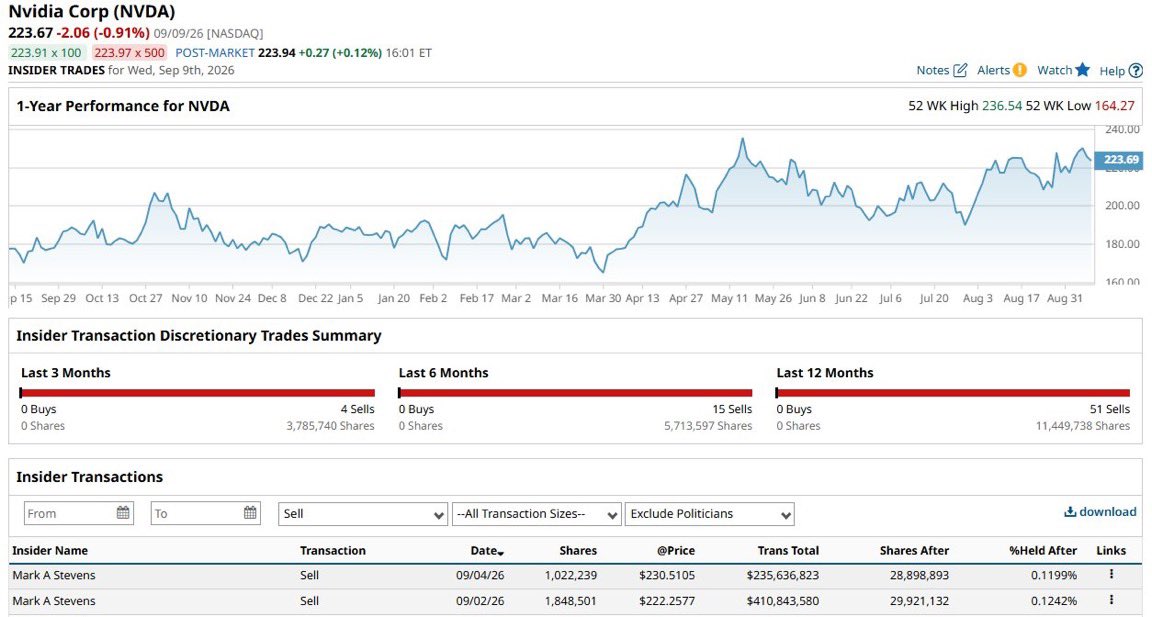Click the 52 WK High value 236.54
The height and width of the screenshot is (617, 1152).
pos(1002,106)
